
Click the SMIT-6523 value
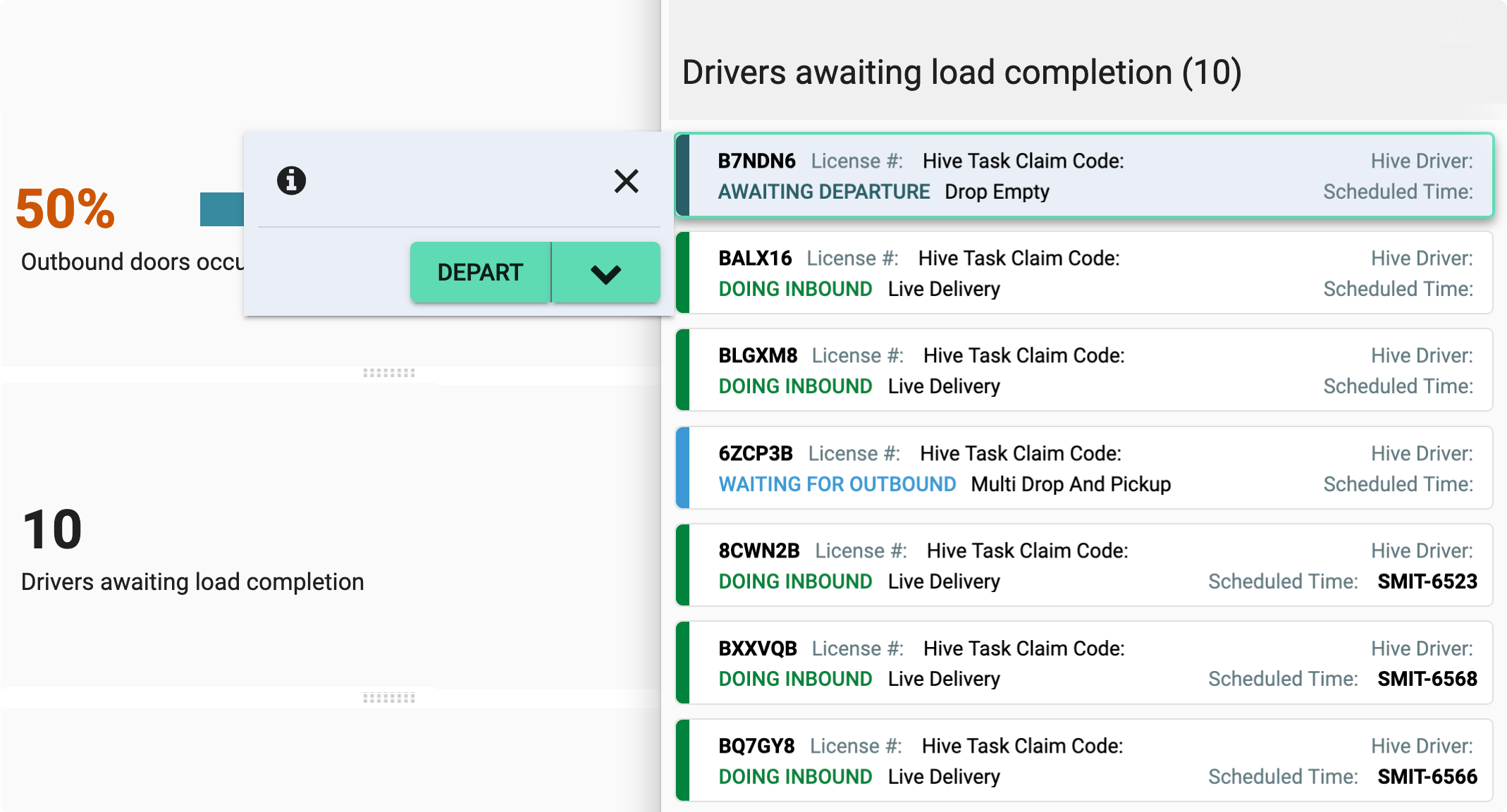(1427, 582)
